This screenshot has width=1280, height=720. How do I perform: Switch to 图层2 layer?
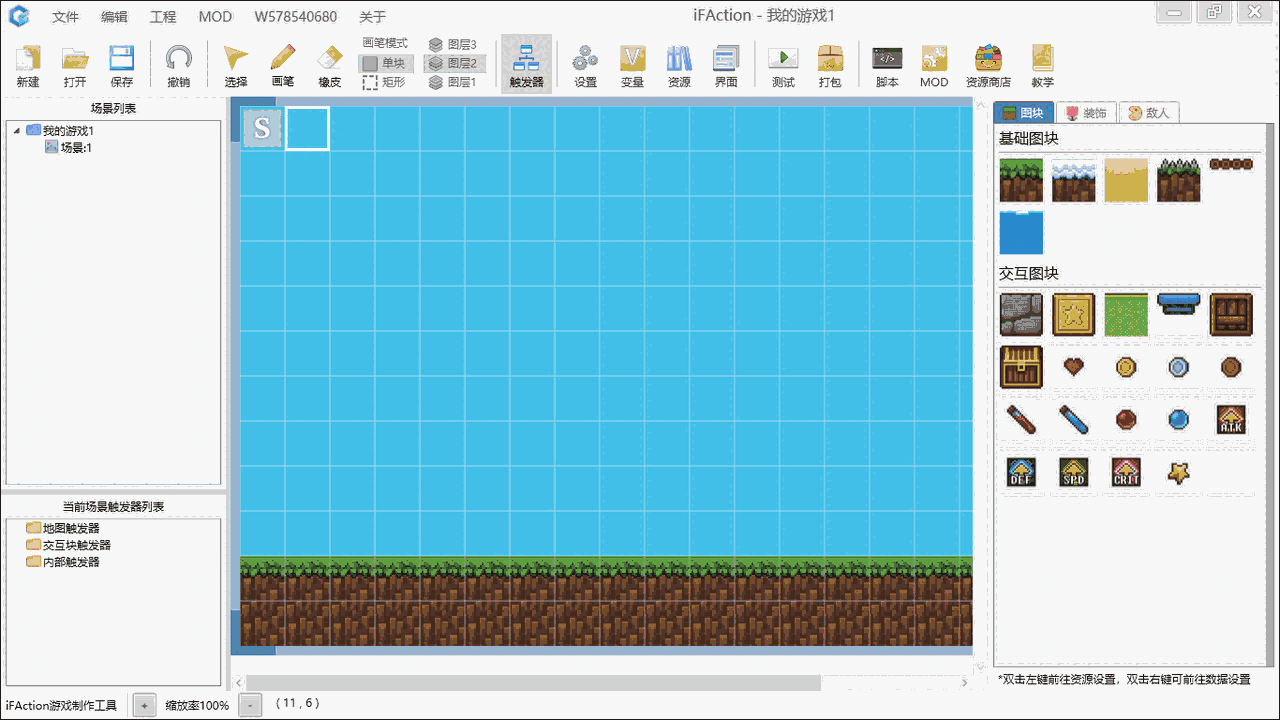453,63
